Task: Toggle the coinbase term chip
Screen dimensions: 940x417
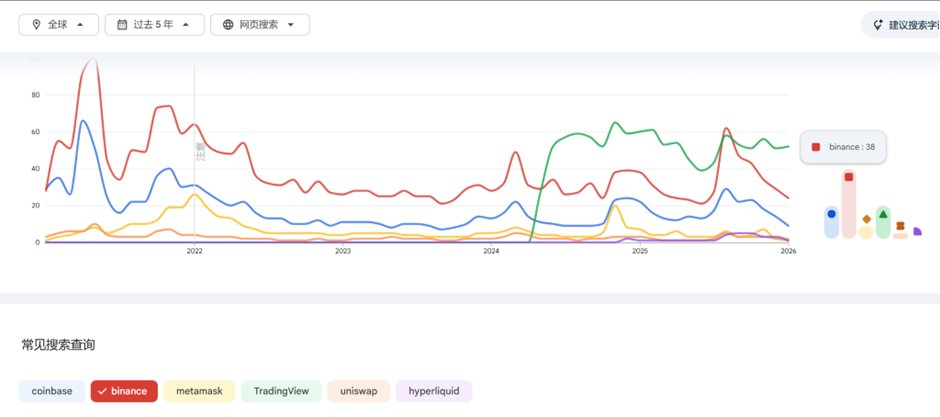Action: (52, 391)
